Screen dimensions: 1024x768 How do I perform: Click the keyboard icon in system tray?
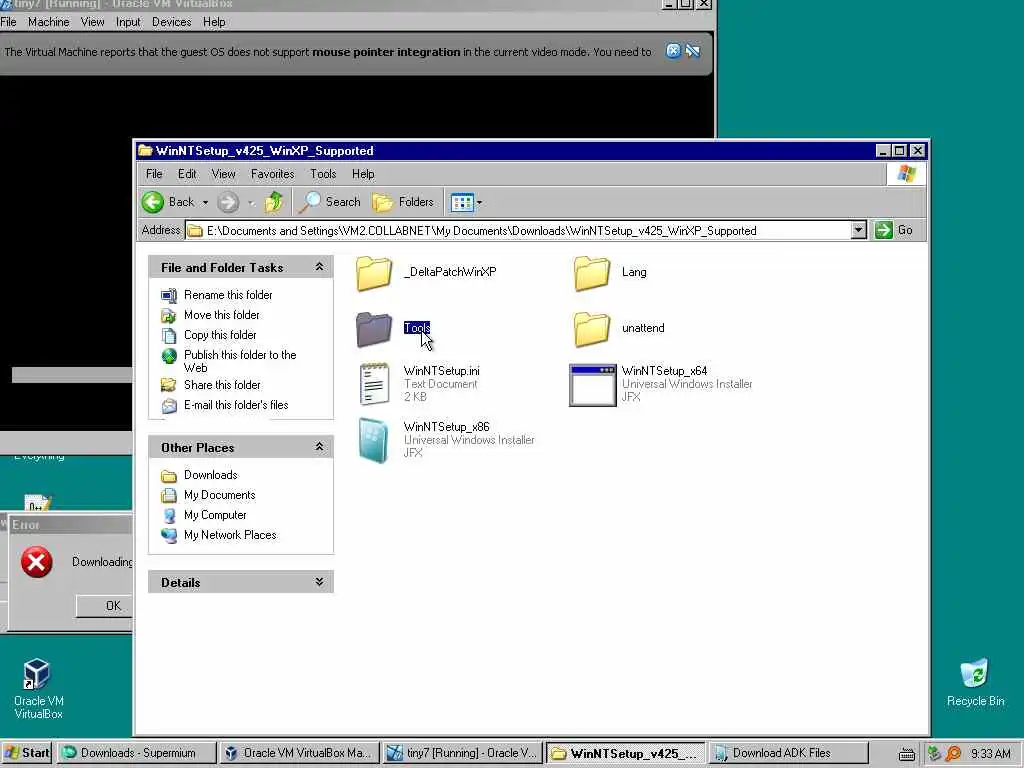click(x=906, y=754)
